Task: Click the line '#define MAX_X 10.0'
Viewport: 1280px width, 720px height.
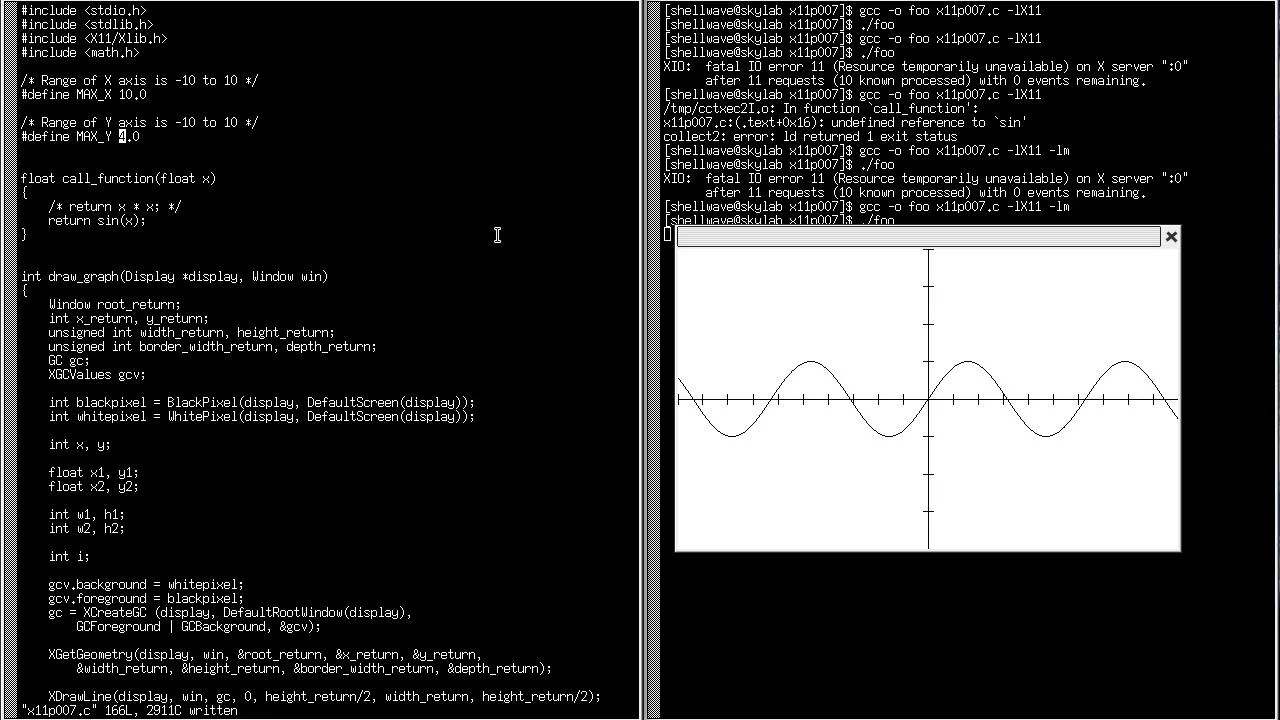Action: pyautogui.click(x=83, y=95)
